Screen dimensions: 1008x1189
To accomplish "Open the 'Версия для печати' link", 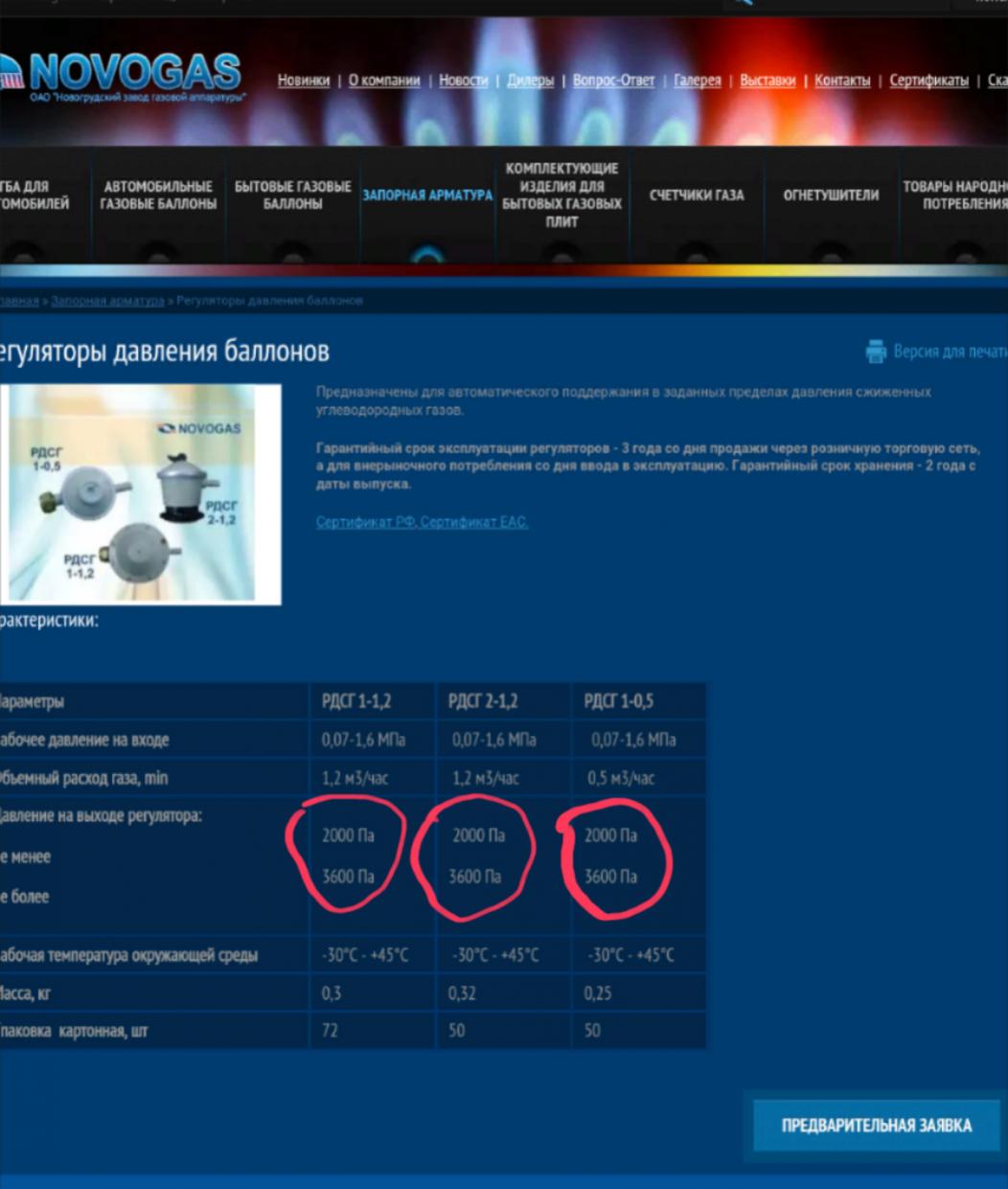I will [x=949, y=352].
